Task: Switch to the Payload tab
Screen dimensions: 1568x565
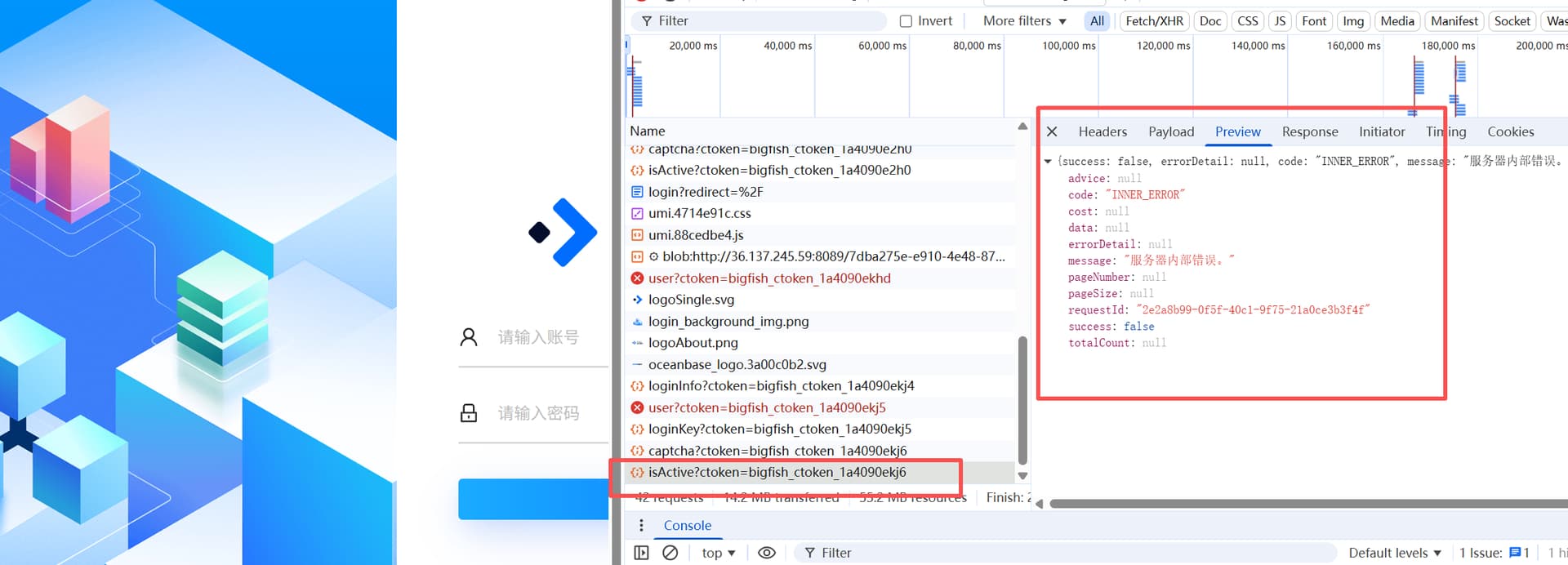Action: click(x=1170, y=131)
